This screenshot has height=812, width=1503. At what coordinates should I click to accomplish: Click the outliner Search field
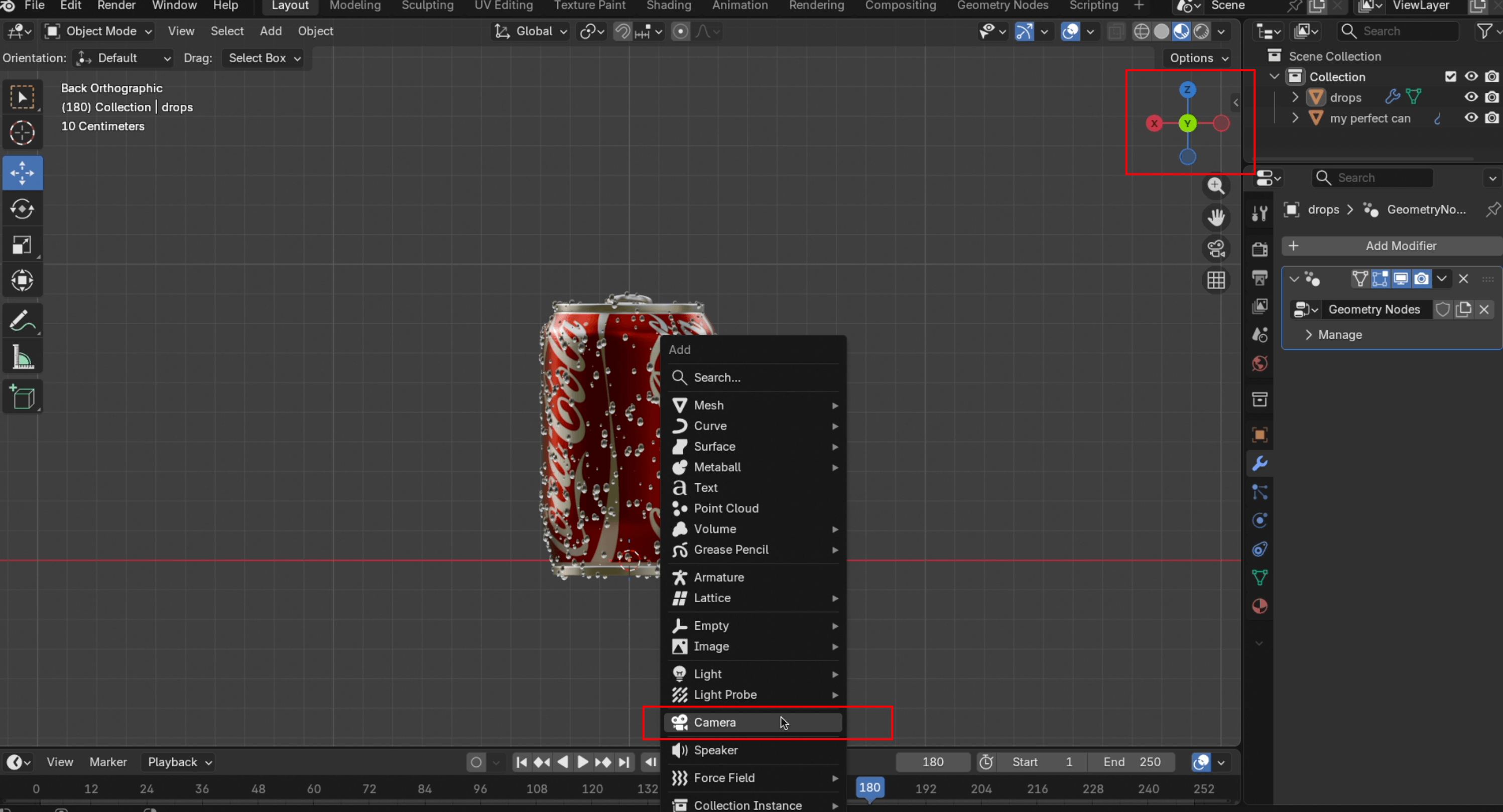[x=1398, y=32]
